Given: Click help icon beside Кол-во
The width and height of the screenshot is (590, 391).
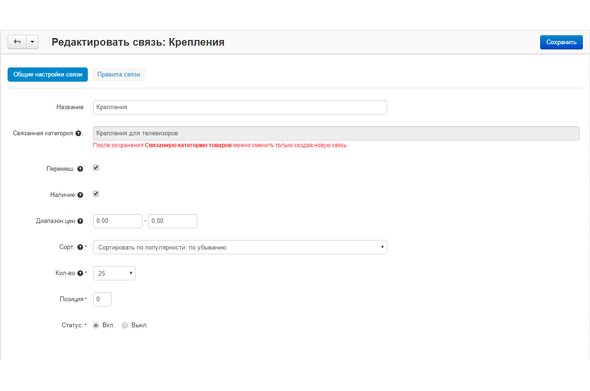Looking at the screenshot, I should (80, 273).
